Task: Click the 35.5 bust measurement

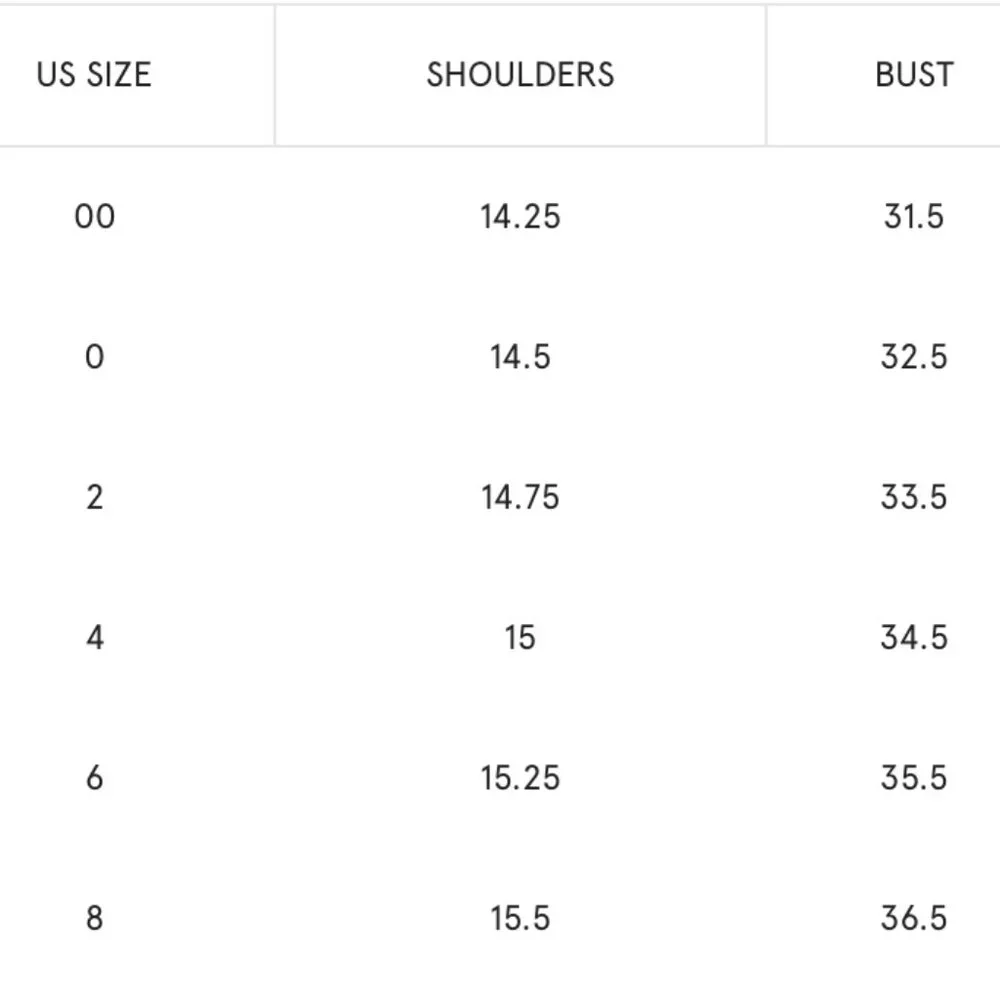Action: click(914, 777)
